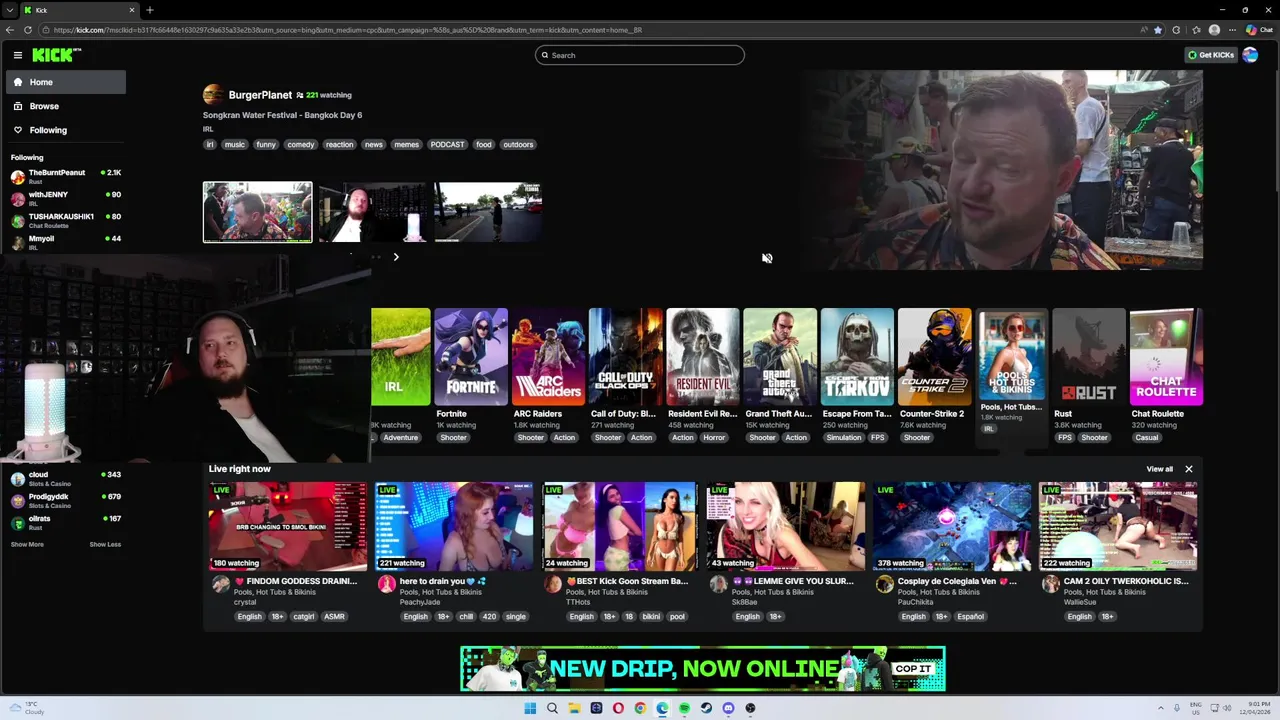Open TUSHARKAUSHIK1 in the following list
This screenshot has height=720, width=1280.
pyautogui.click(x=65, y=221)
